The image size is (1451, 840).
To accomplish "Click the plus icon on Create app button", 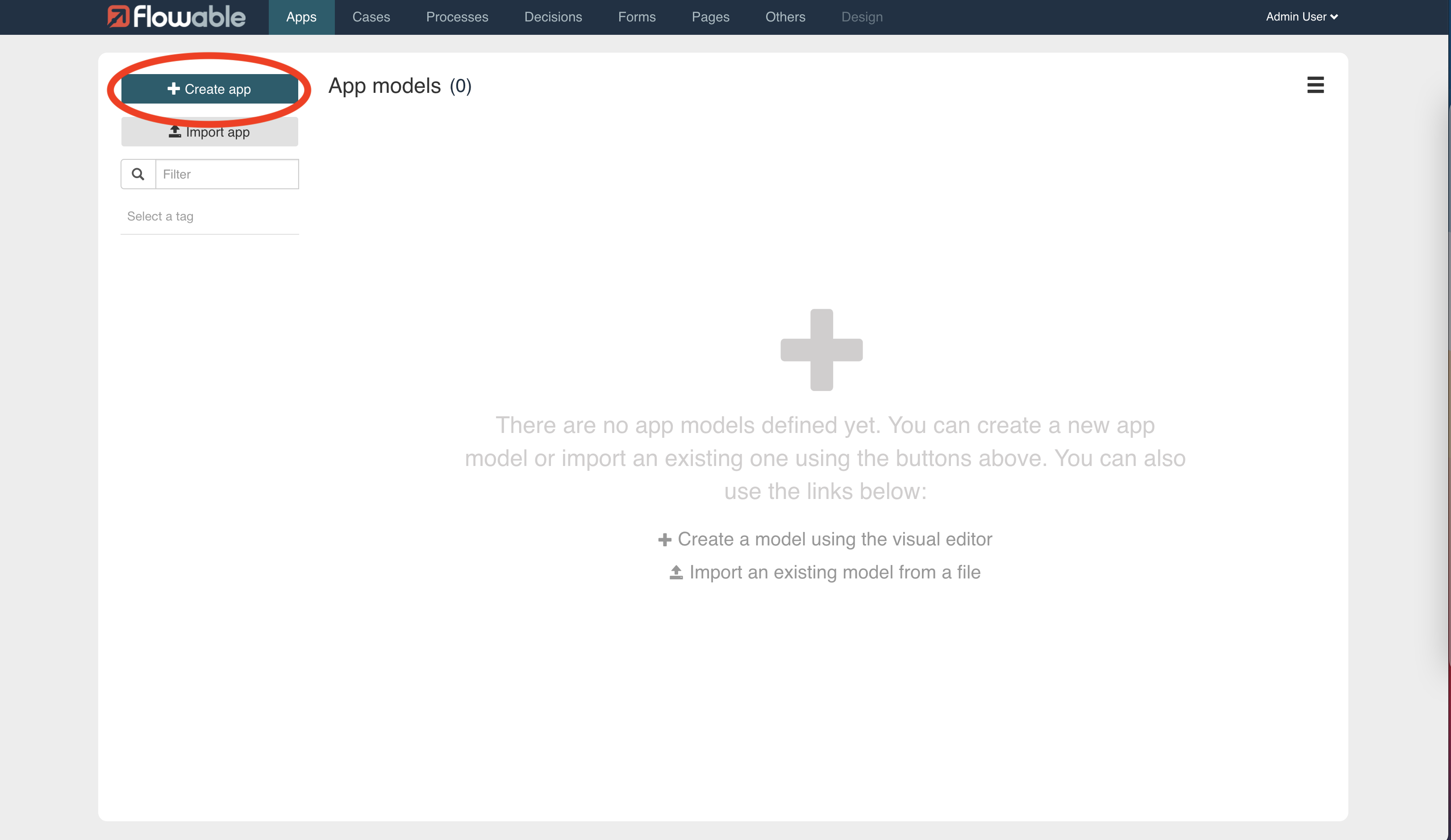I will pyautogui.click(x=174, y=89).
